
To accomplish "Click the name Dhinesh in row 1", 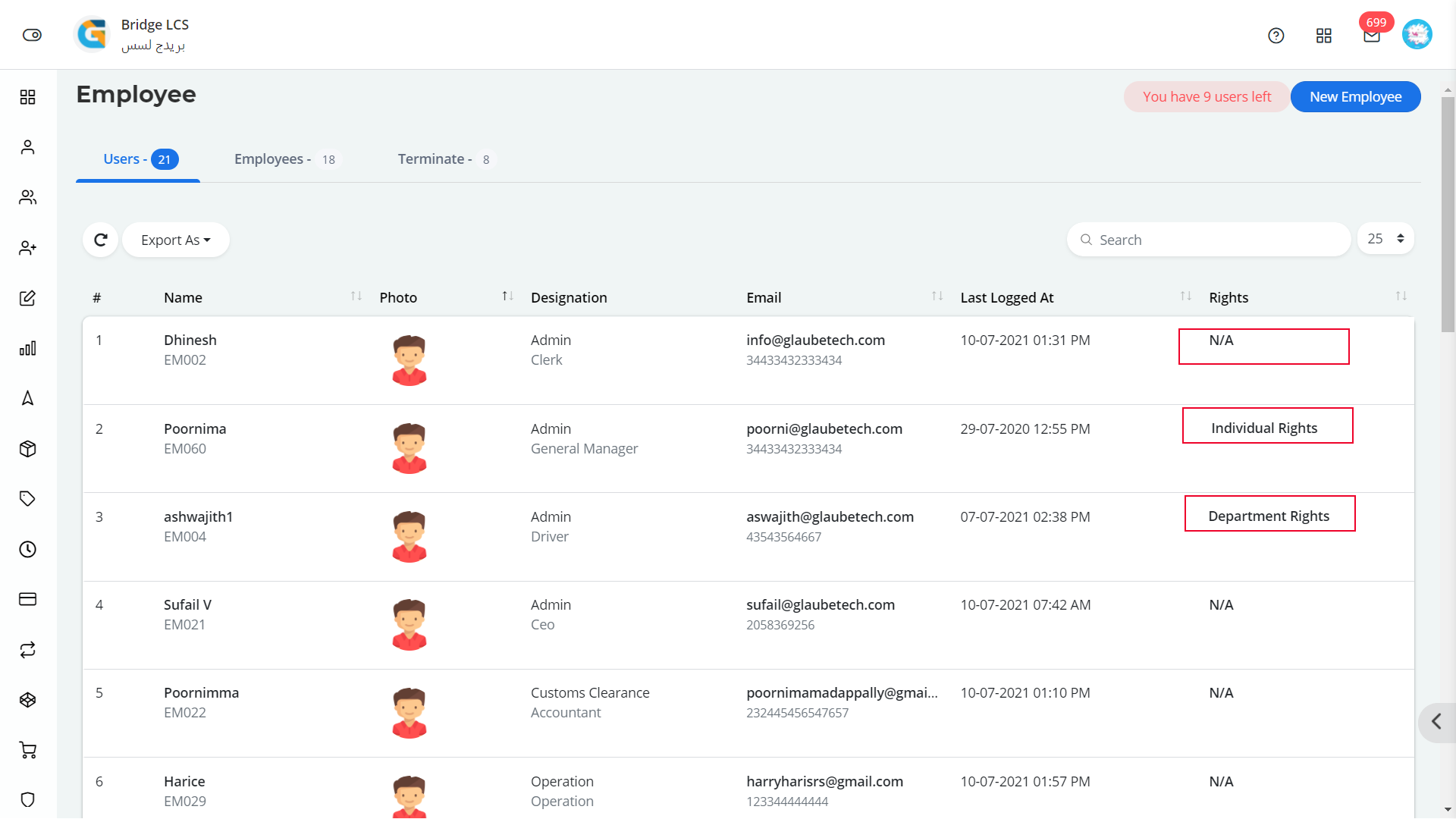I will (190, 340).
